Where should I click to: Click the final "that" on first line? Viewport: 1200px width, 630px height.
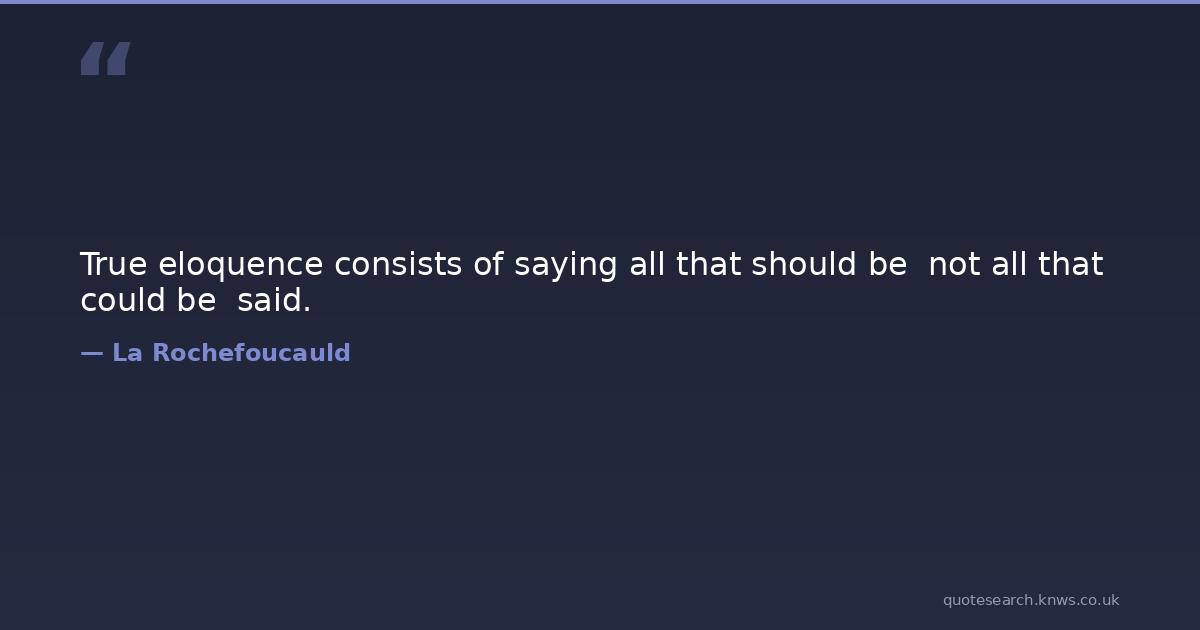[1070, 265]
